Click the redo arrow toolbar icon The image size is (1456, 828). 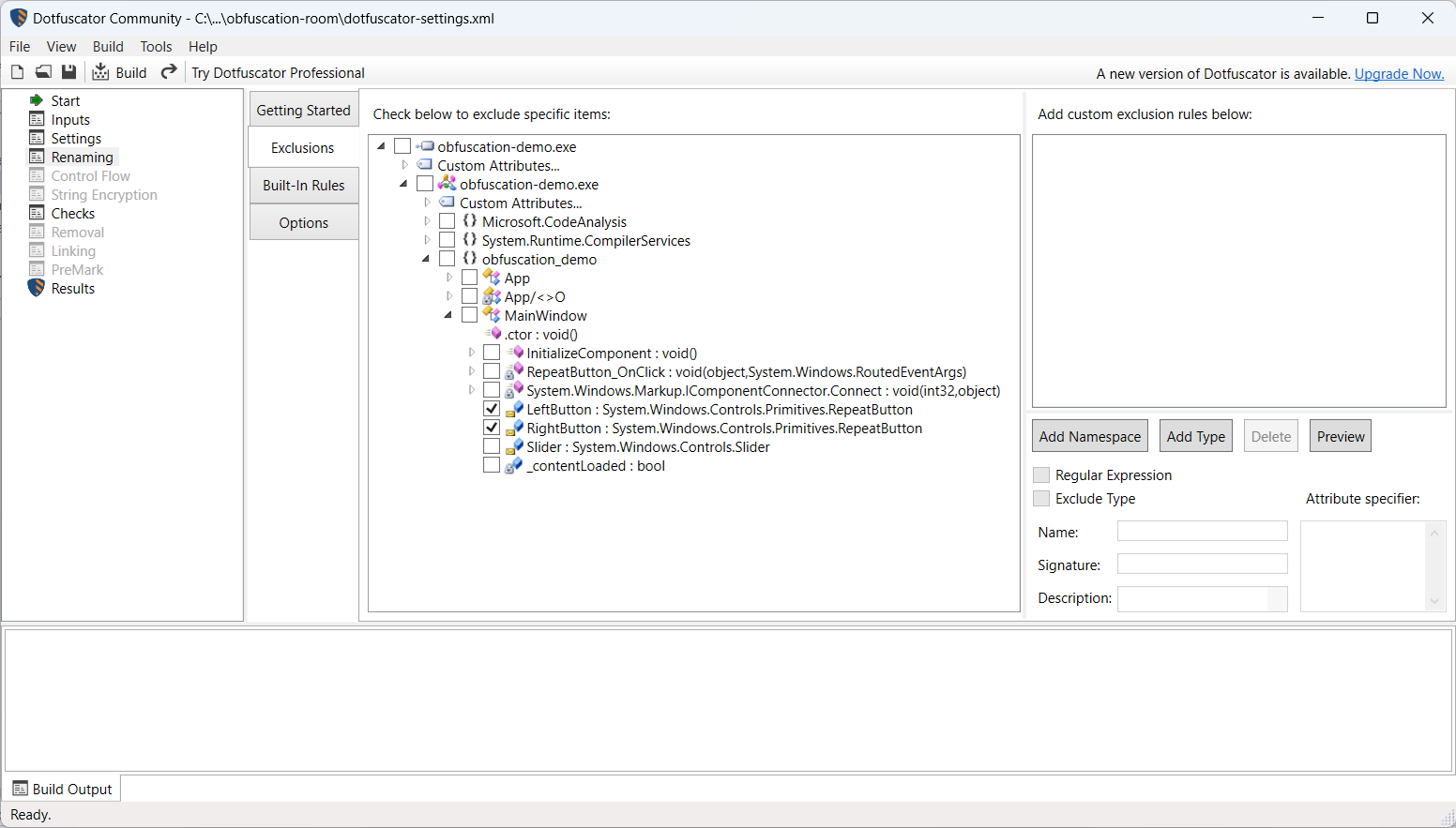pyautogui.click(x=169, y=72)
